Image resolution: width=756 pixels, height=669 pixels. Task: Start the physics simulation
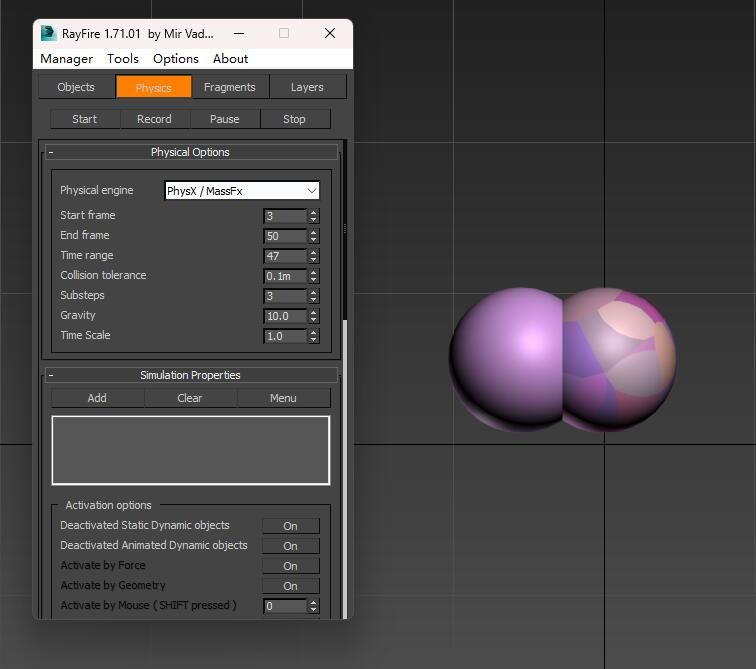[85, 119]
